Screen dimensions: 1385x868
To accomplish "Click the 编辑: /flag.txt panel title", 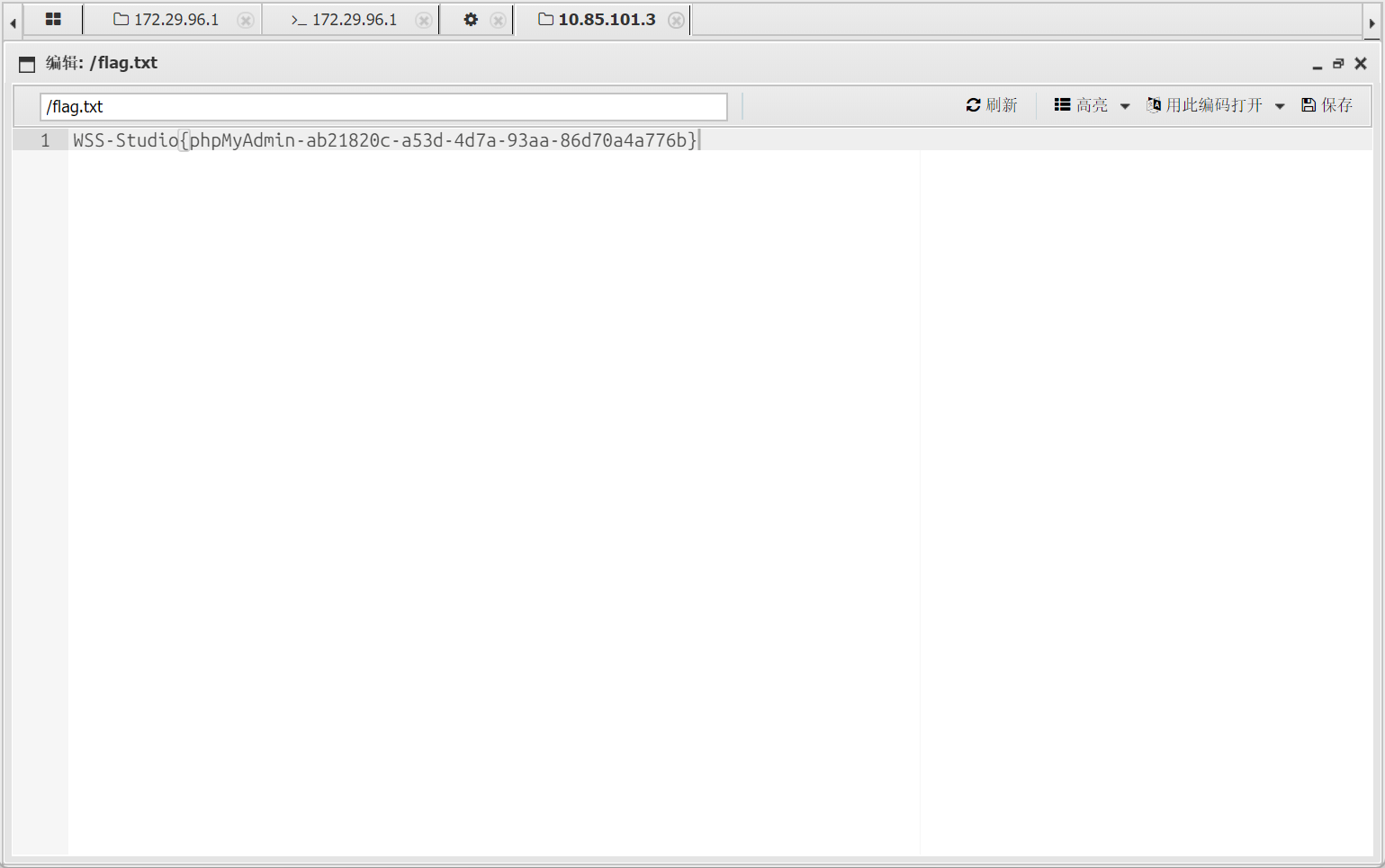I will [x=102, y=63].
